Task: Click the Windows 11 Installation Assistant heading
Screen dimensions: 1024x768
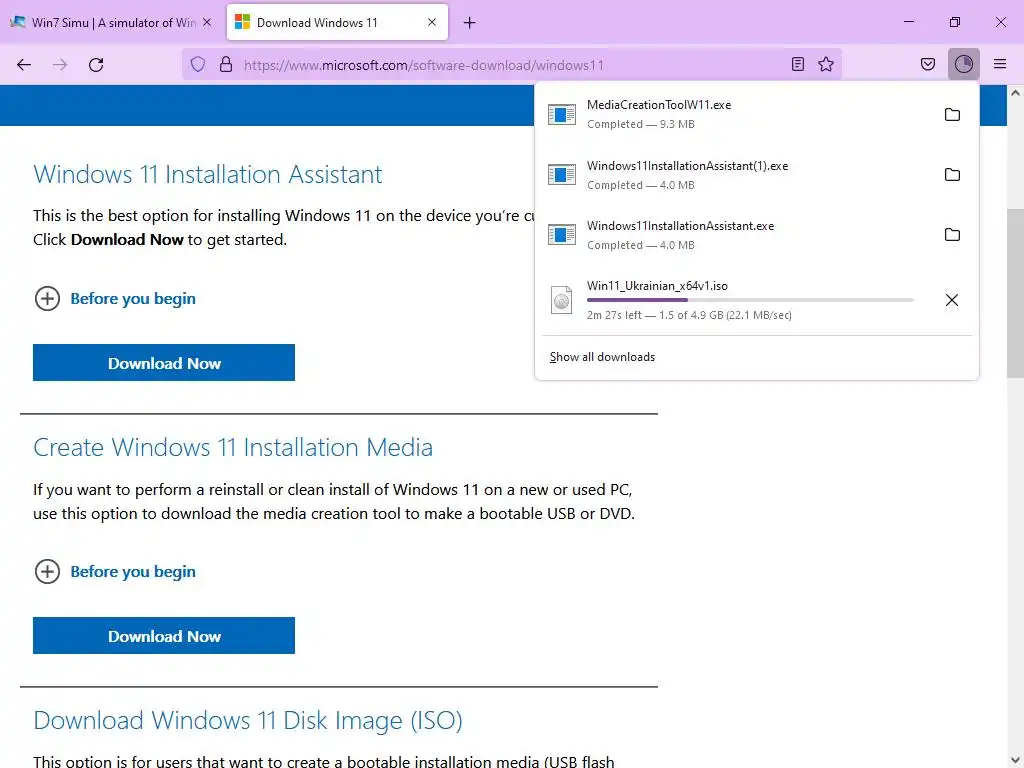Action: click(x=208, y=174)
